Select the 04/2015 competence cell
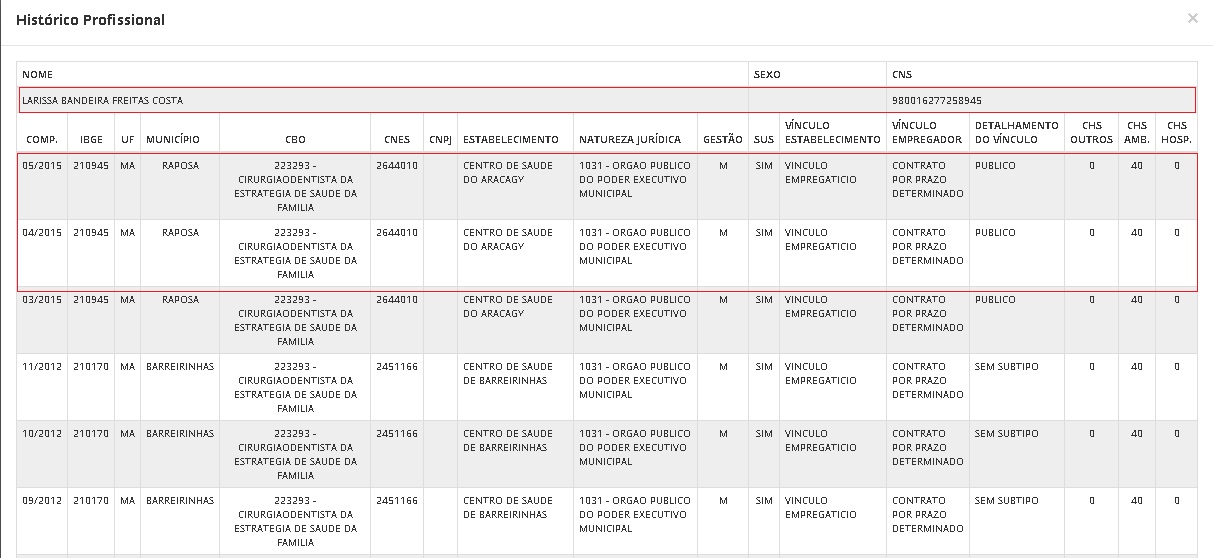This screenshot has height=558, width=1213. pos(42,233)
